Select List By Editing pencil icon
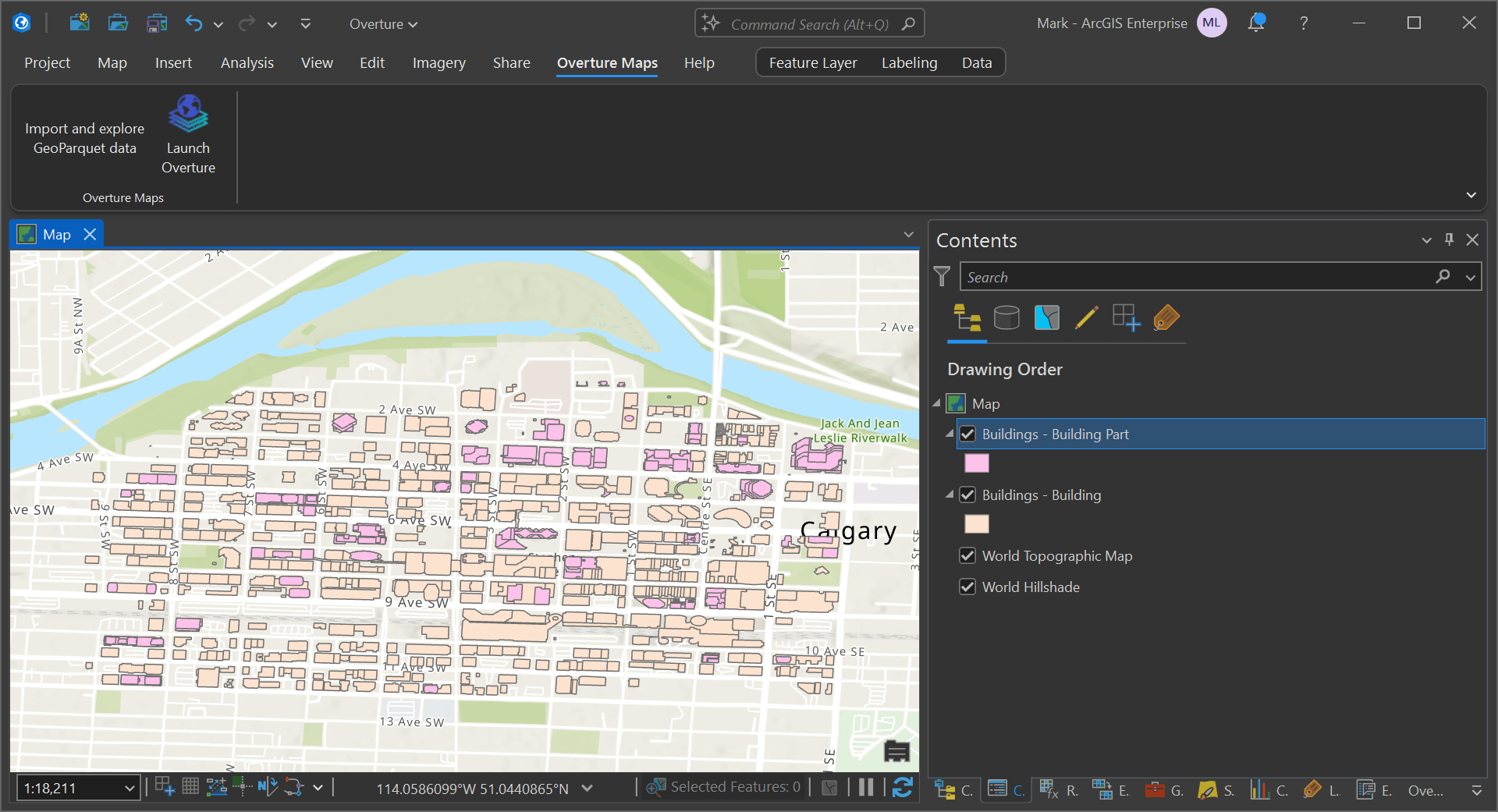 click(x=1086, y=318)
